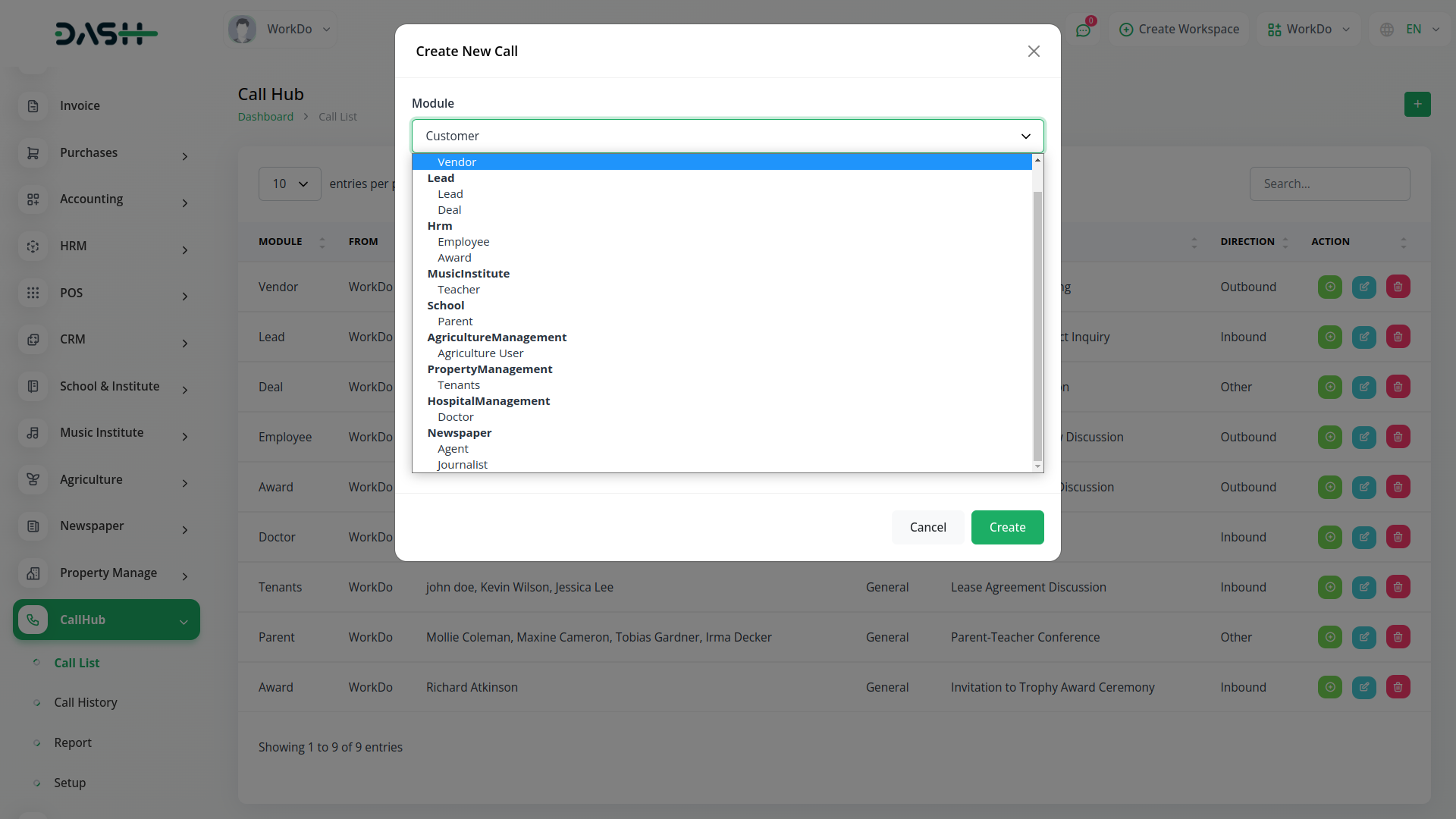The height and width of the screenshot is (819, 1456).
Task: Click the chat messages icon in header
Action: [x=1083, y=30]
